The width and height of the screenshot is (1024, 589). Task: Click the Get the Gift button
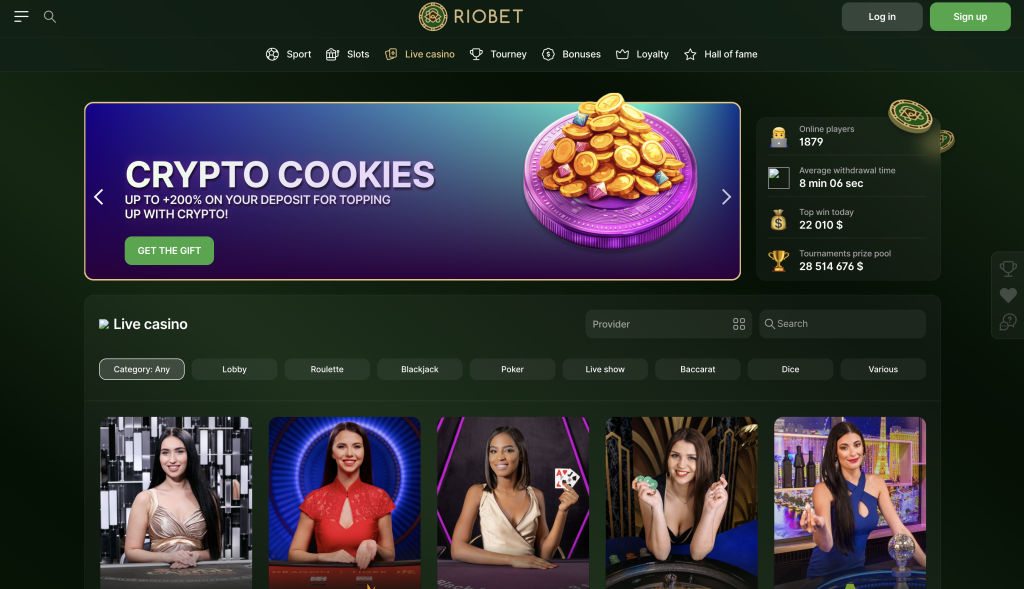pyautogui.click(x=169, y=251)
